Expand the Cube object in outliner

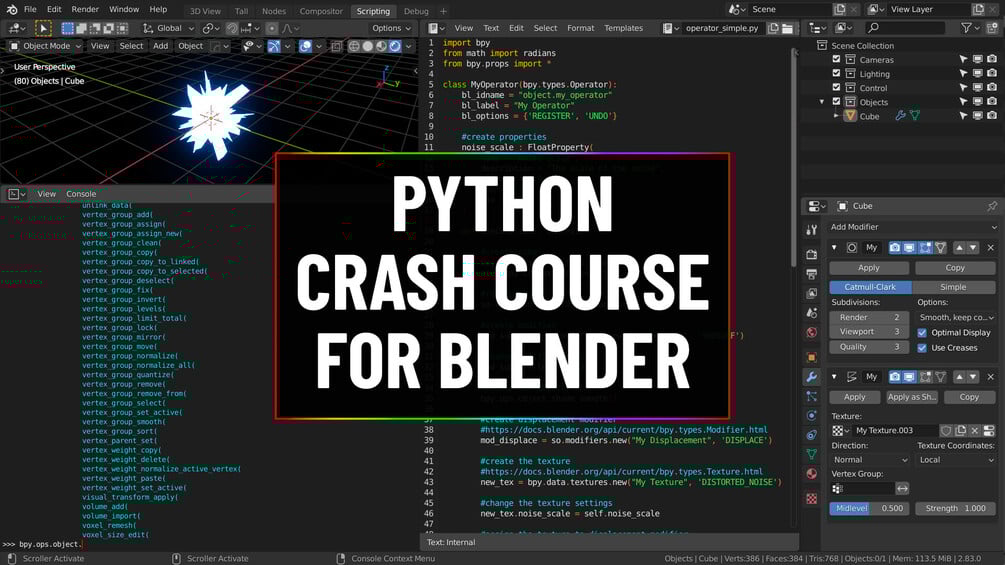(836, 116)
